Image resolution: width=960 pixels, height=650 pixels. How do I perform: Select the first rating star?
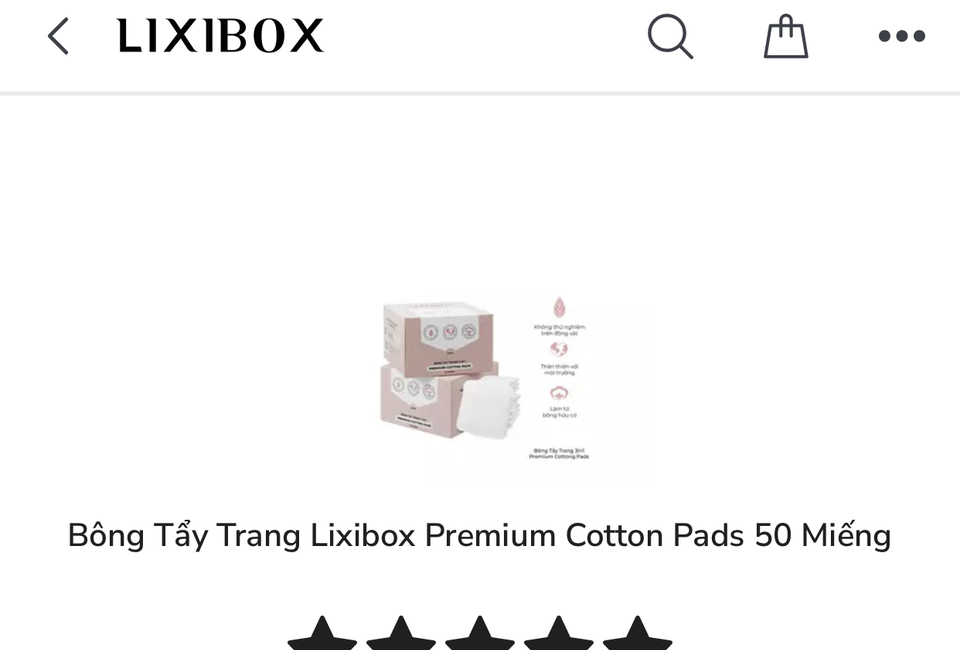point(322,633)
